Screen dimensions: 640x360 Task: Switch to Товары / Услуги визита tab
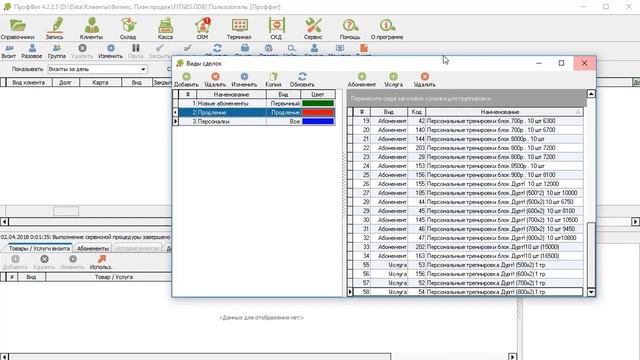(x=39, y=248)
